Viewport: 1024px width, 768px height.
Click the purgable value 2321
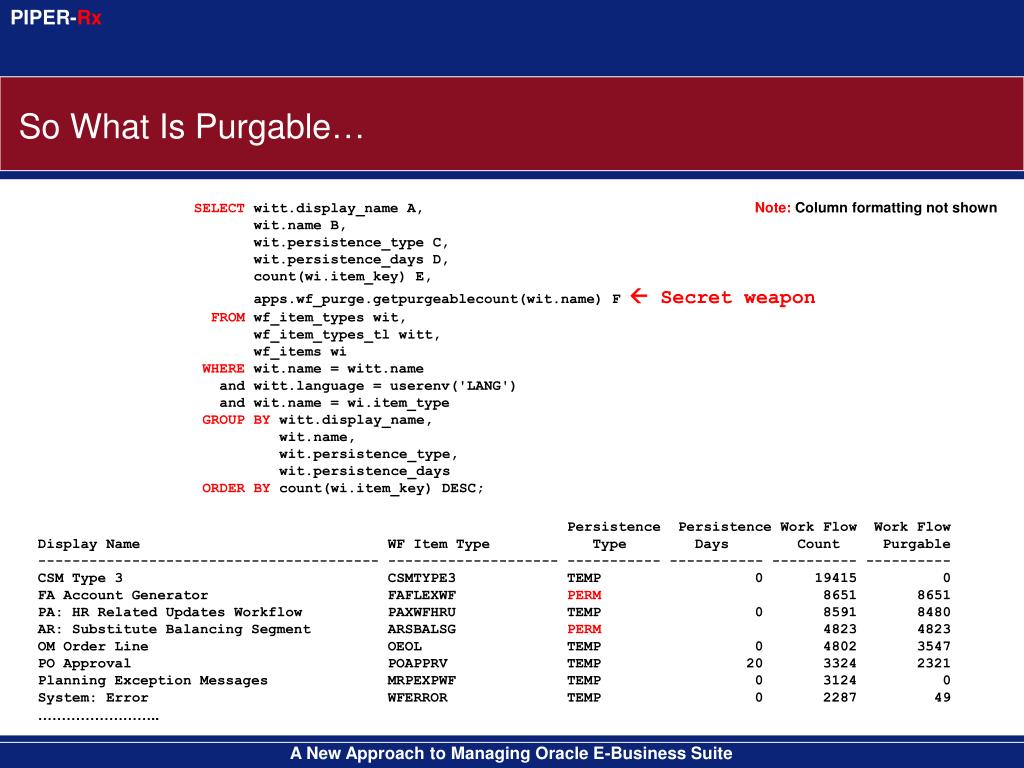tap(933, 663)
